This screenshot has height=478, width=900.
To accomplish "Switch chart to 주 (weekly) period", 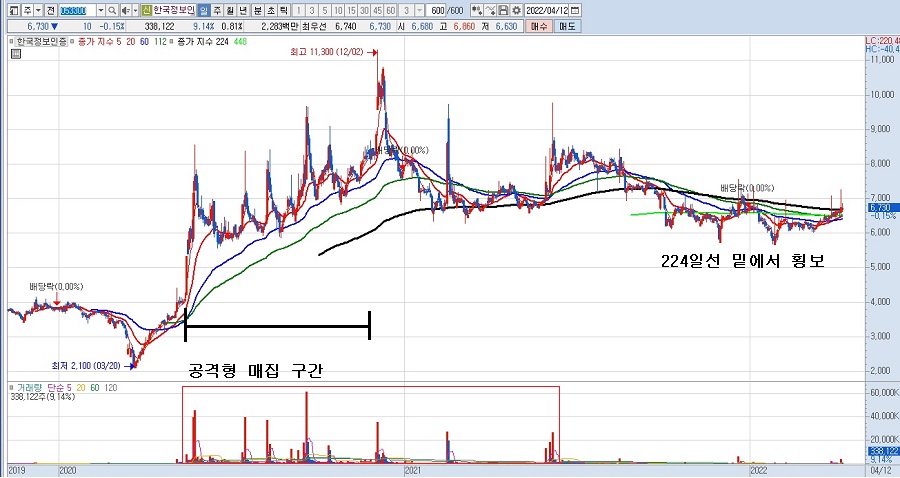I will [217, 10].
